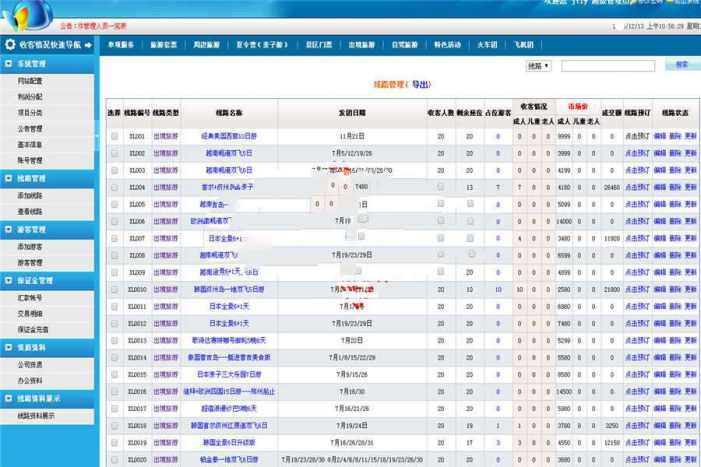The width and height of the screenshot is (701, 467).
Task: Open the 周边旅游 tab in the navigation bar
Action: [206, 45]
